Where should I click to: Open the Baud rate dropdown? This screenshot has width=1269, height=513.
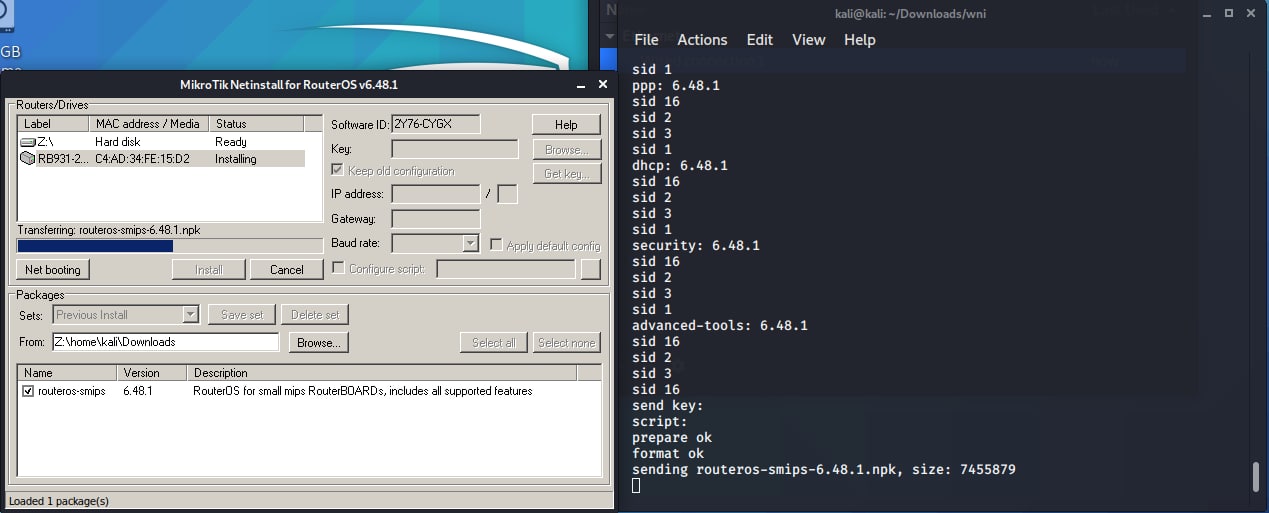coord(471,243)
